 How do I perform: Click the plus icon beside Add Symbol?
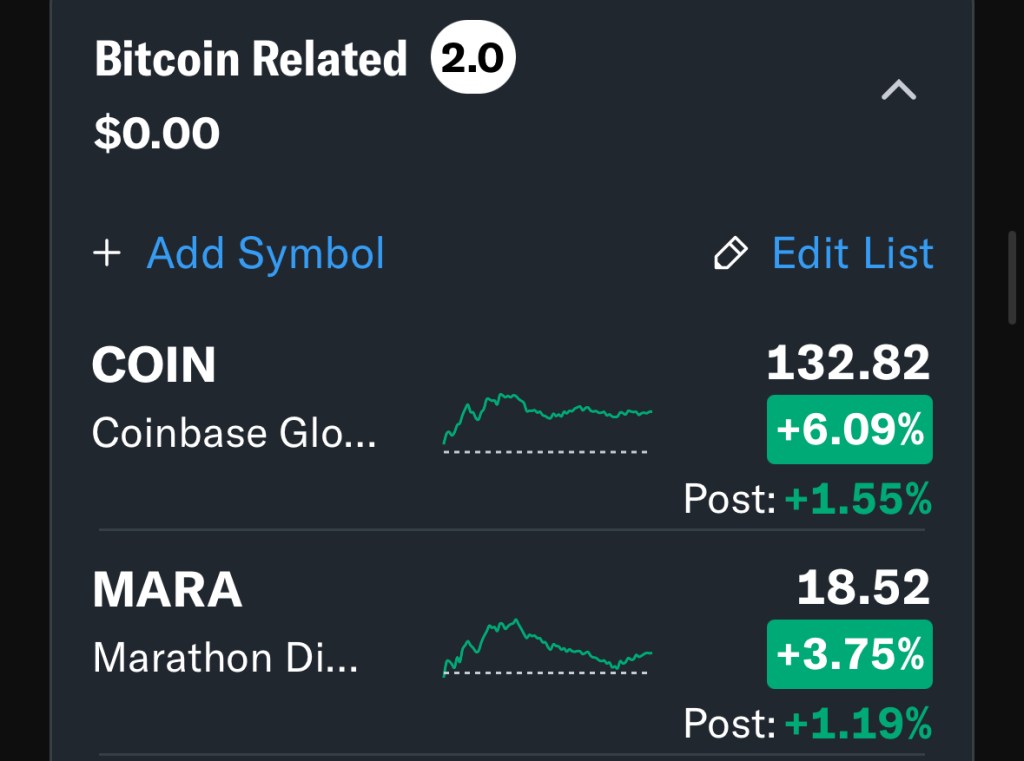coord(106,254)
